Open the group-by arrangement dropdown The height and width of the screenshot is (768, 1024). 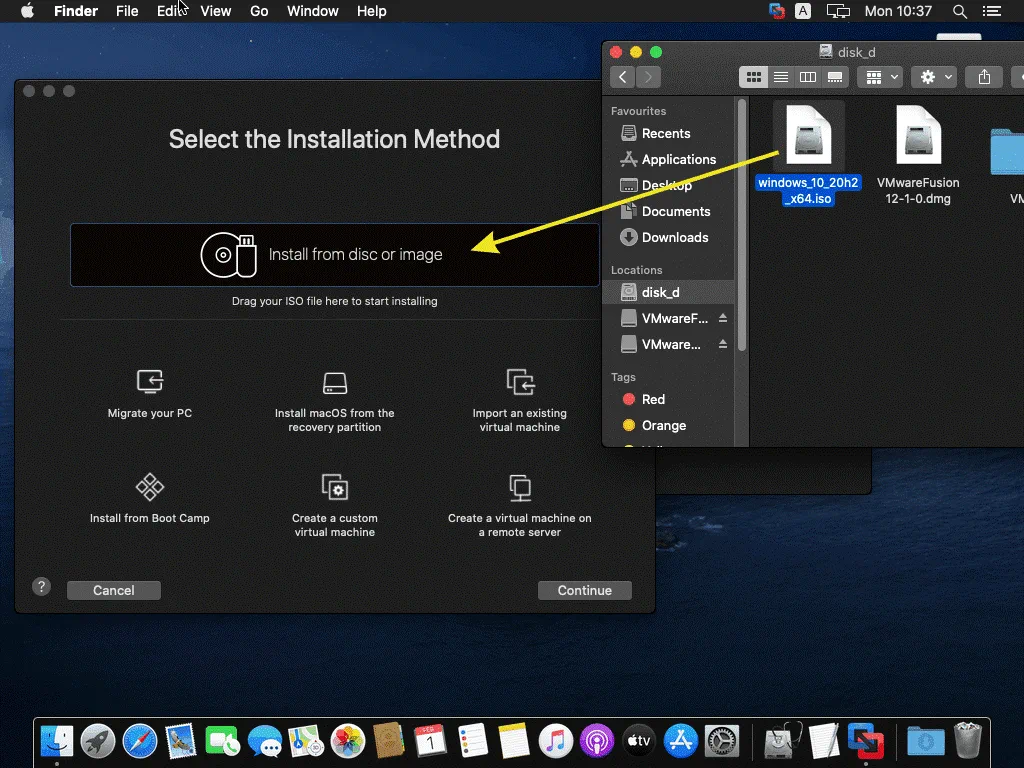click(882, 77)
